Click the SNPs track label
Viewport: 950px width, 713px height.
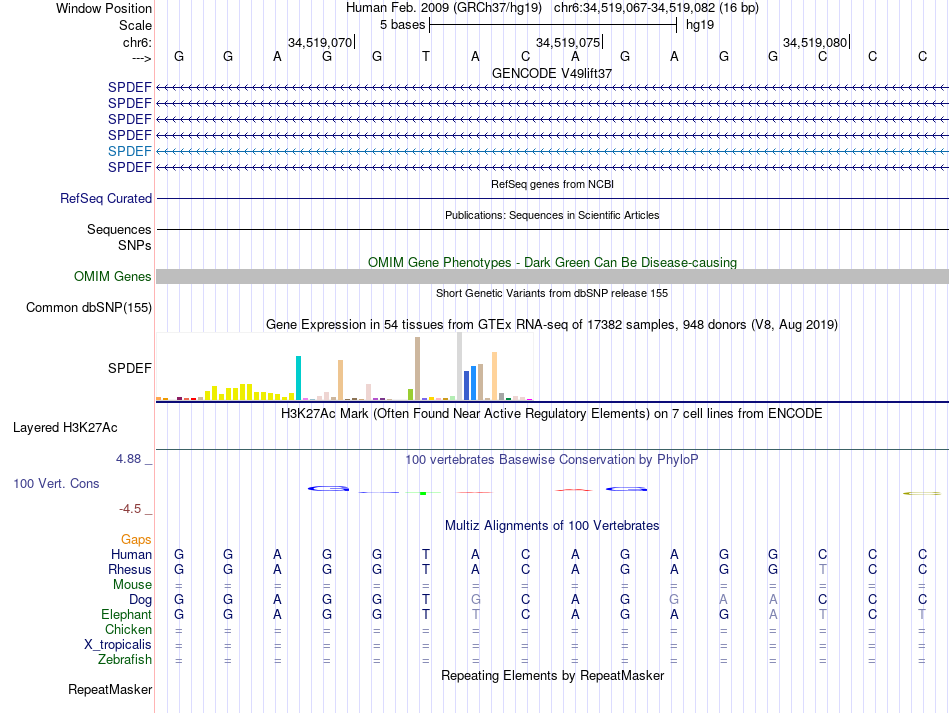click(x=135, y=245)
